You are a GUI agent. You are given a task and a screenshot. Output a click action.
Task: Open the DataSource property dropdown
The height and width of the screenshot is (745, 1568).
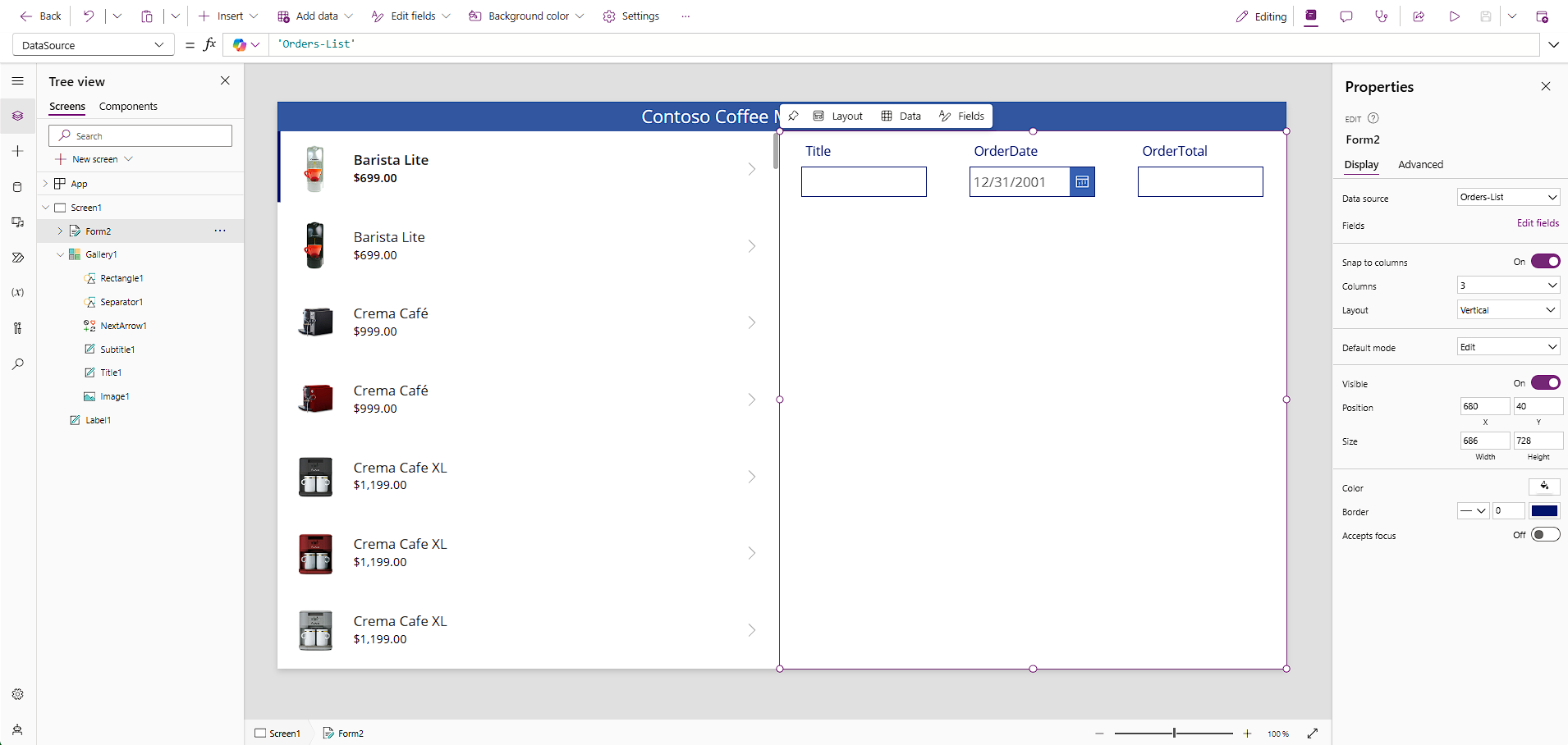(x=94, y=45)
